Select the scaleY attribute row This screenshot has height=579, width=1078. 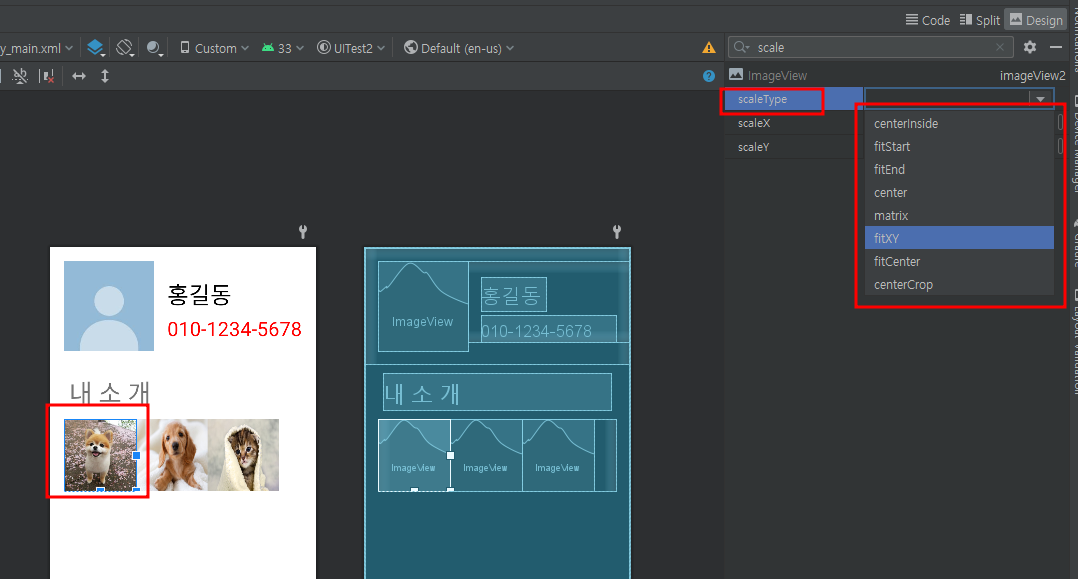[x=793, y=147]
